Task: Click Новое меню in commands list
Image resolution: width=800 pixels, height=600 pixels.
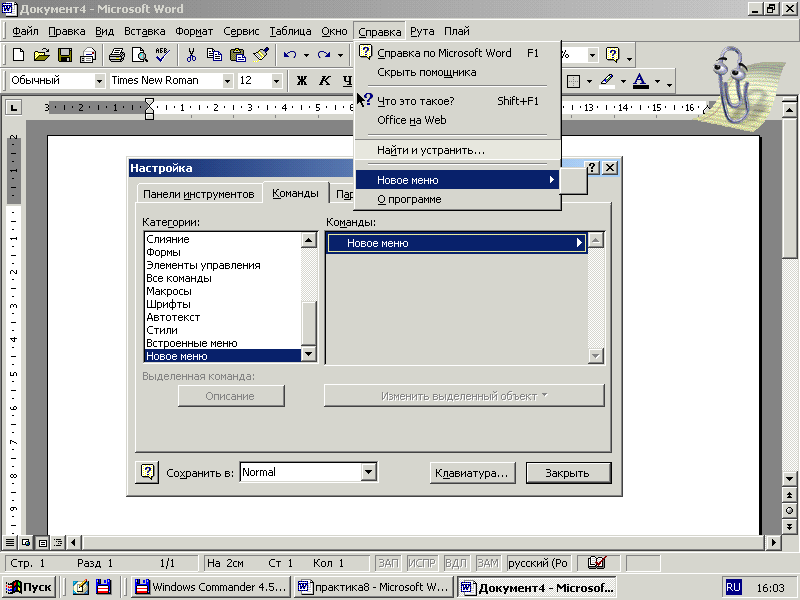Action: [457, 243]
